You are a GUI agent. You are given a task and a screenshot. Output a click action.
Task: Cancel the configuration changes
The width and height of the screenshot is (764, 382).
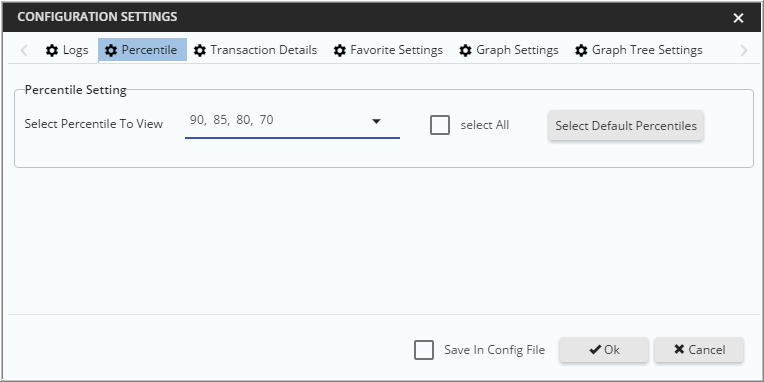point(699,350)
